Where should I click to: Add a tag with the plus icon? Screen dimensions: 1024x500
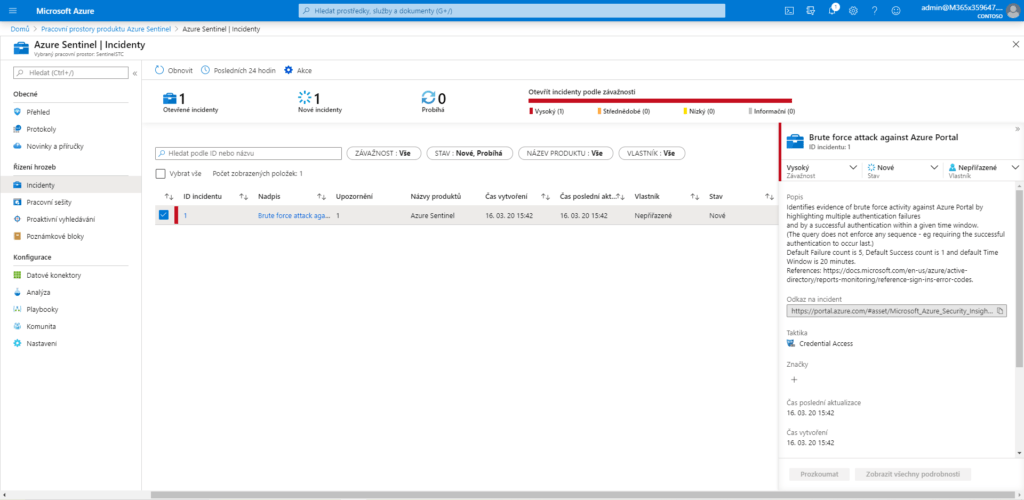795,380
